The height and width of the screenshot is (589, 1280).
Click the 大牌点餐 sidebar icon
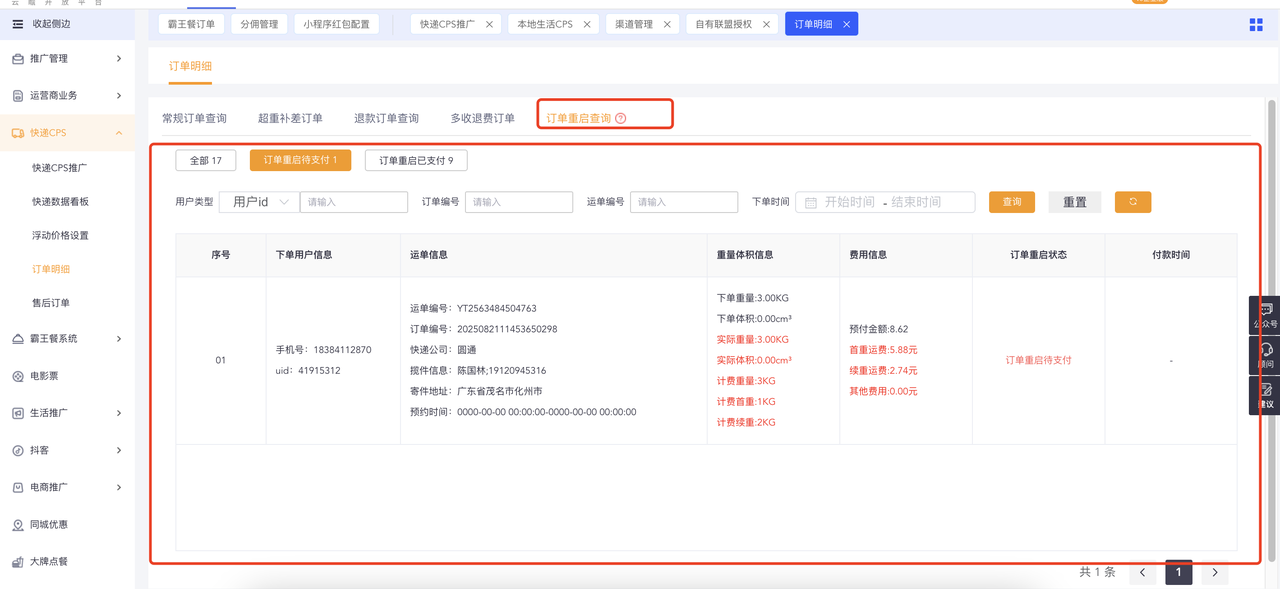(x=17, y=562)
